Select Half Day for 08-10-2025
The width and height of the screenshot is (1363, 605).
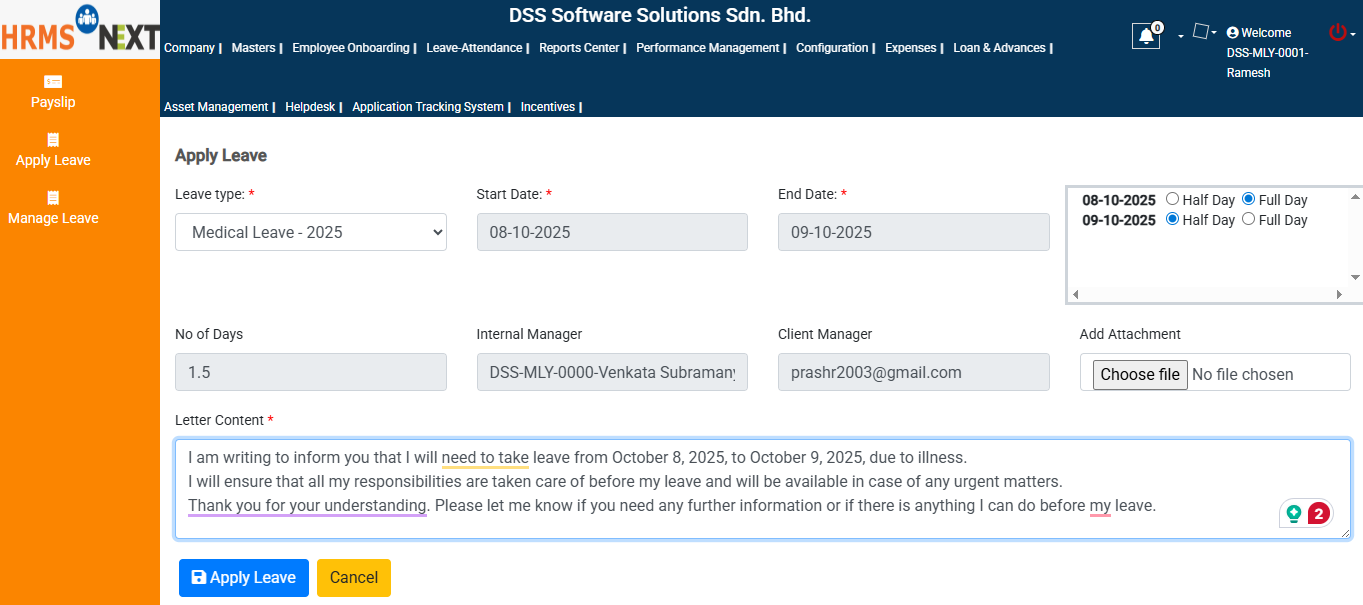click(x=1171, y=199)
